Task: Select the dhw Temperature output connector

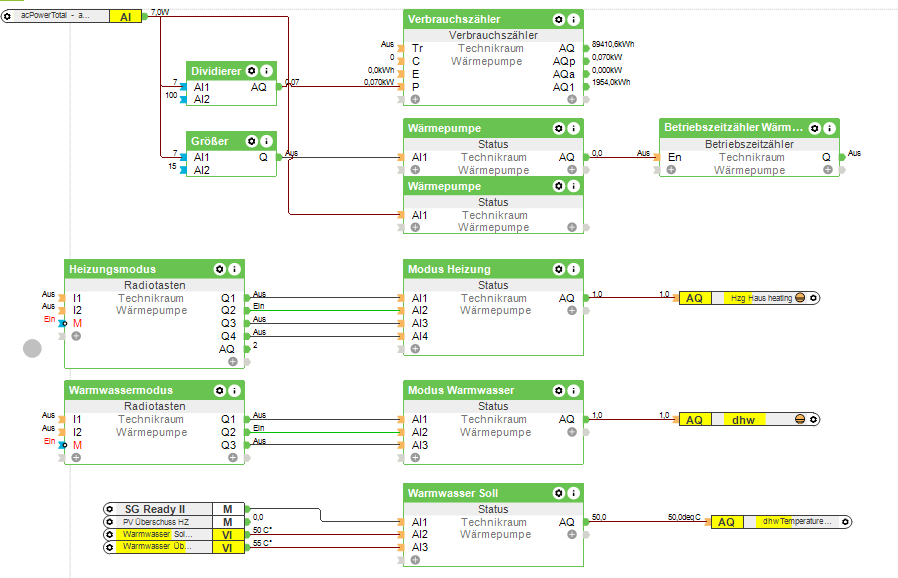Action: point(782,522)
